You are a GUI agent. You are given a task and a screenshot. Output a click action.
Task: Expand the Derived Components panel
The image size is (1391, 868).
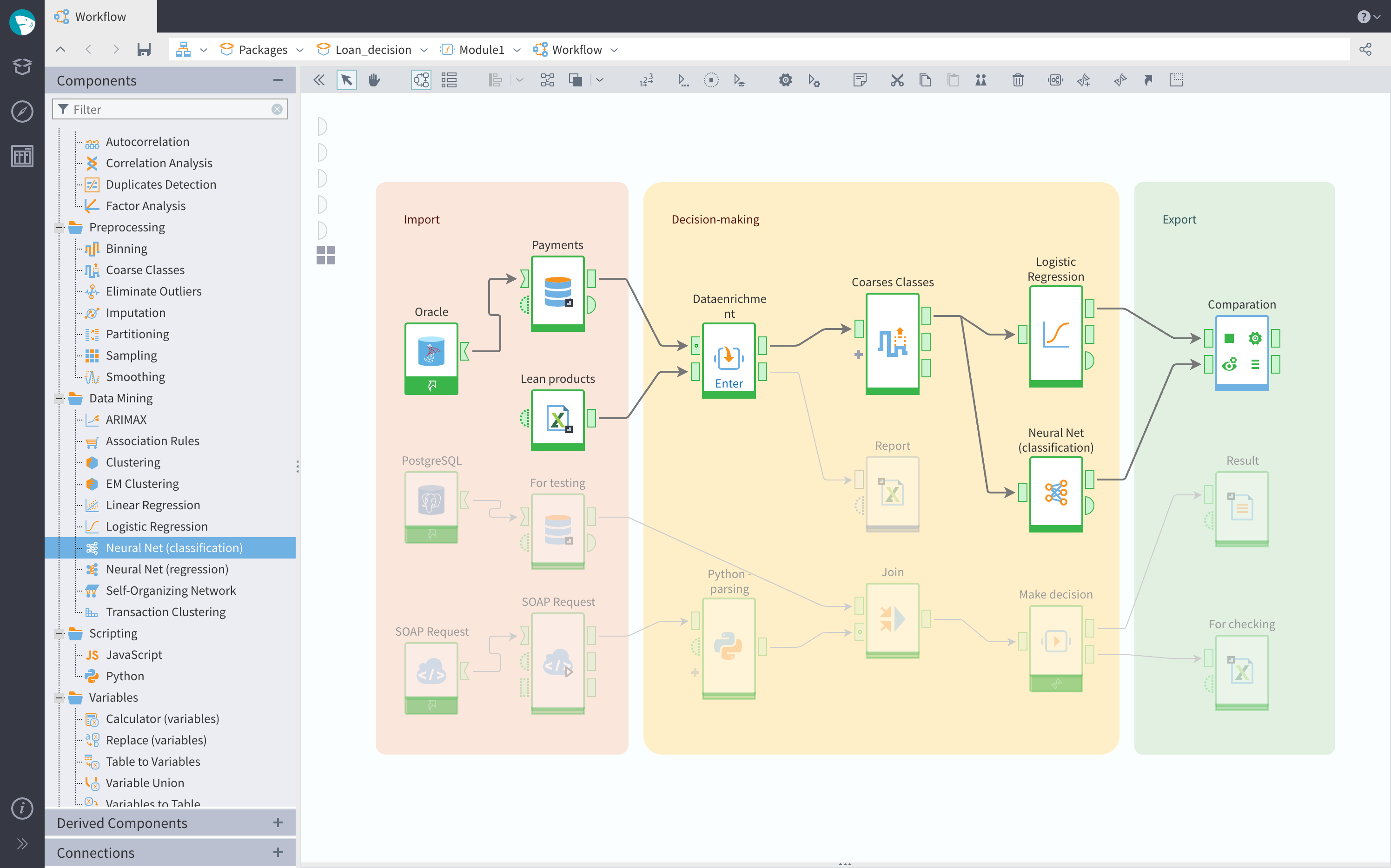[x=278, y=822]
